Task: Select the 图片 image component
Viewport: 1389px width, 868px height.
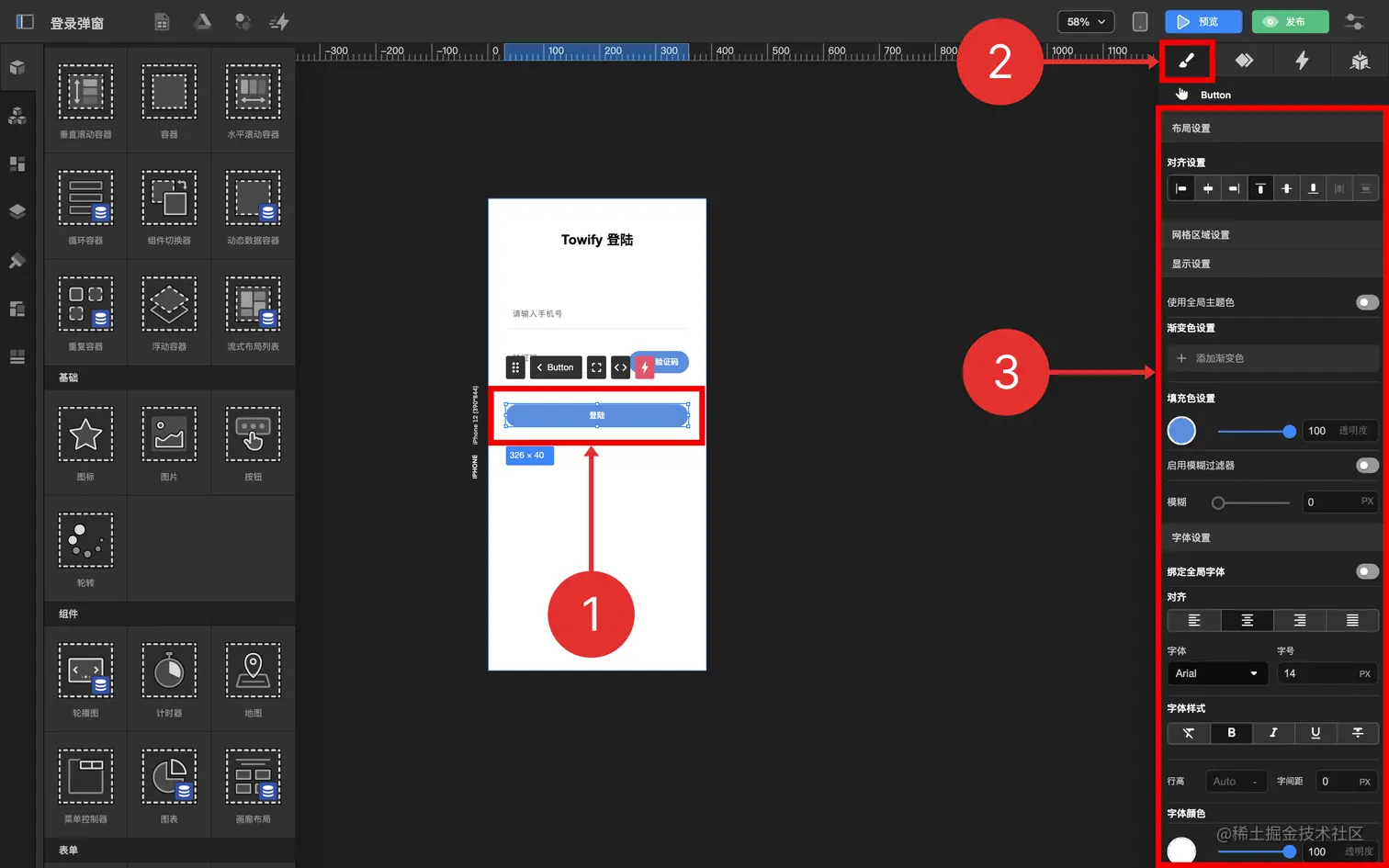Action: click(x=169, y=443)
